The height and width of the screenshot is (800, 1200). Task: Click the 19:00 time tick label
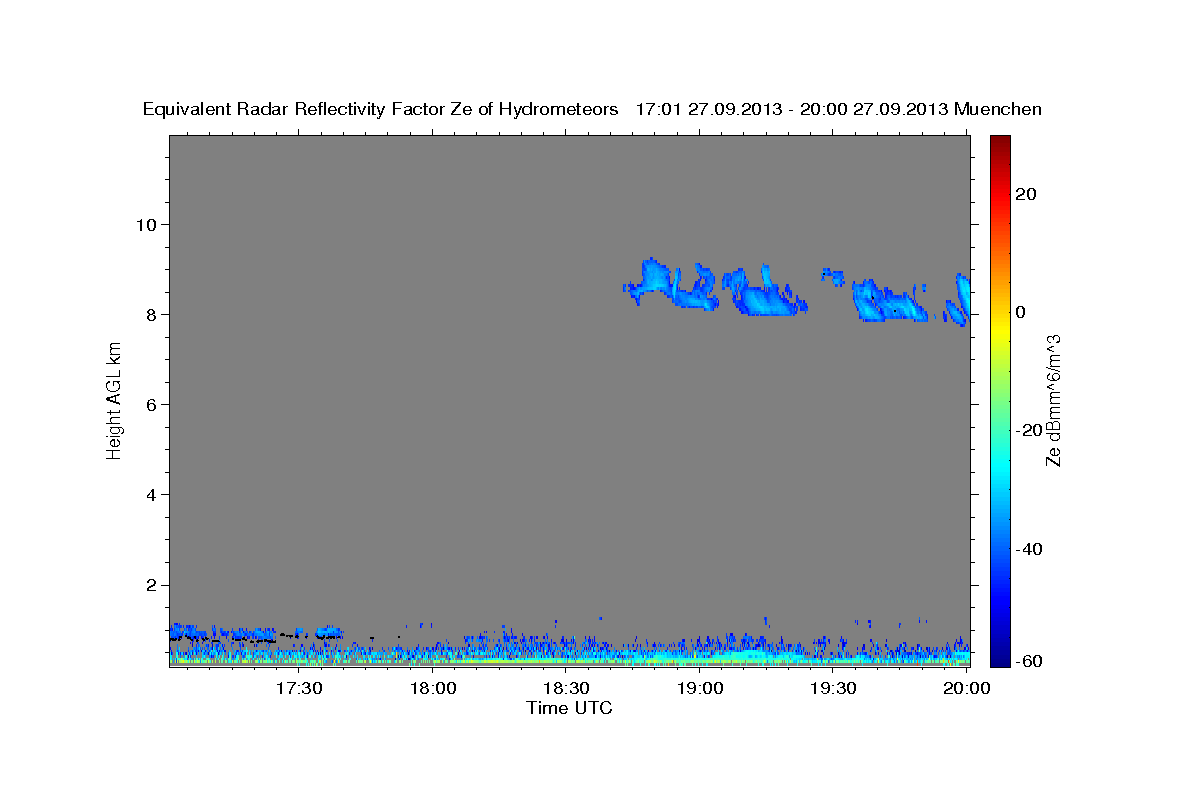(700, 689)
